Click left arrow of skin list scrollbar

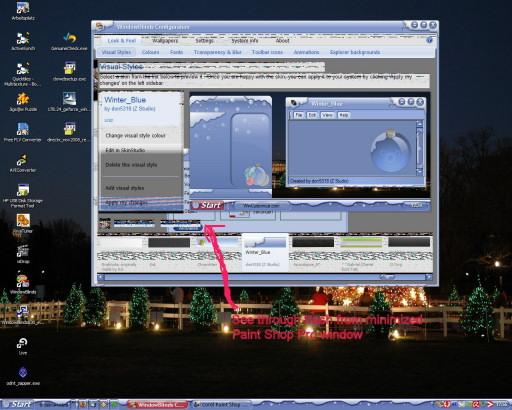[x=101, y=277]
